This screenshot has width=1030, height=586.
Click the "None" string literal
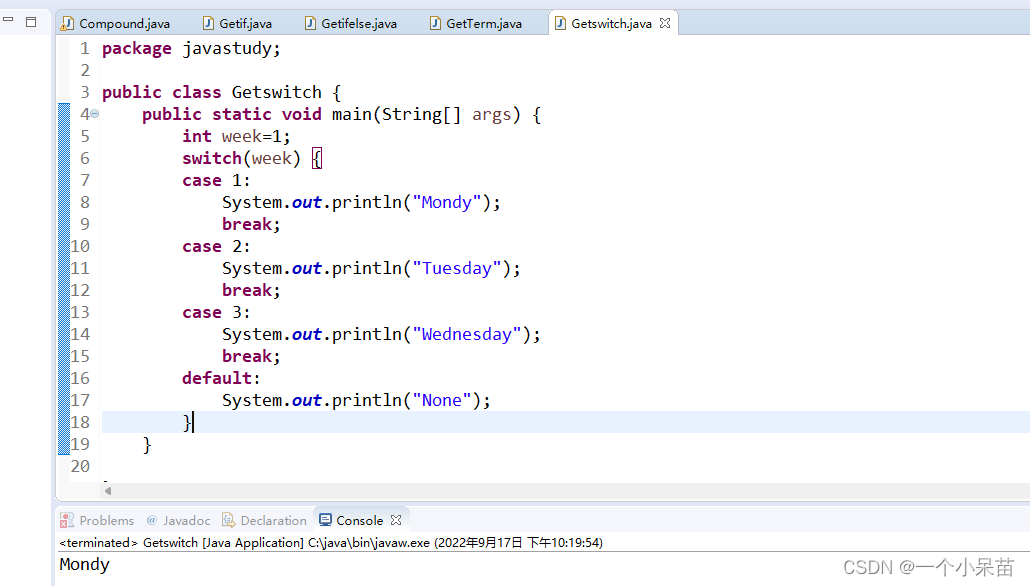pyautogui.click(x=441, y=400)
